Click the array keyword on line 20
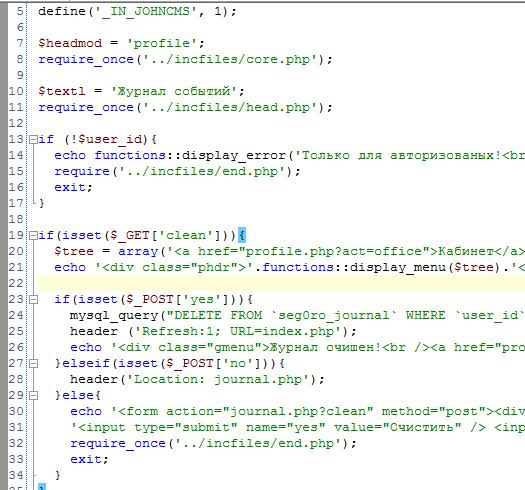The image size is (525, 490). point(138,252)
